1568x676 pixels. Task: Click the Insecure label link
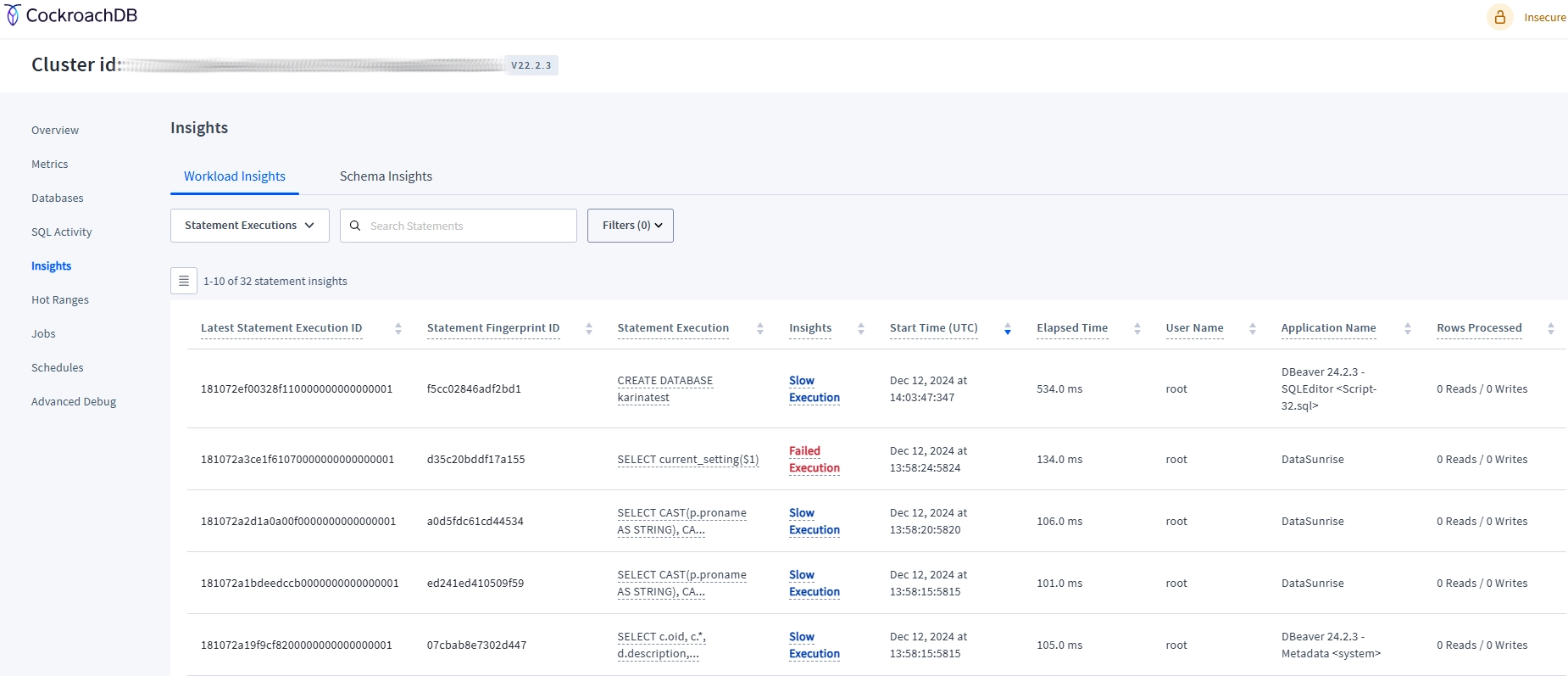(1545, 17)
